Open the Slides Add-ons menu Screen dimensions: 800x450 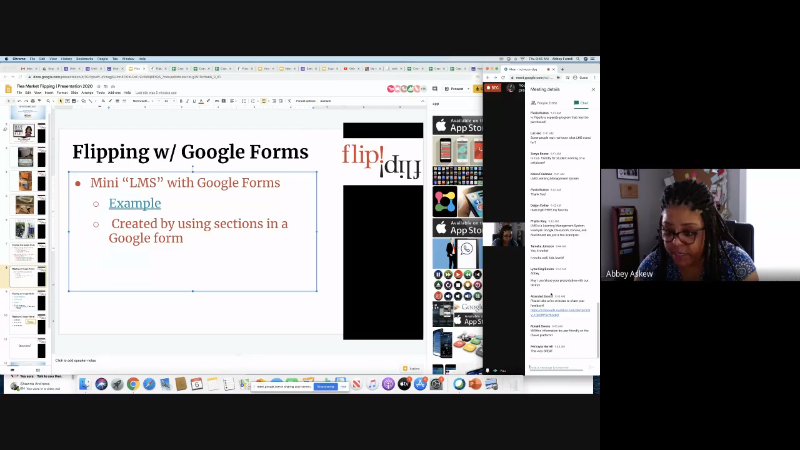click(x=114, y=93)
